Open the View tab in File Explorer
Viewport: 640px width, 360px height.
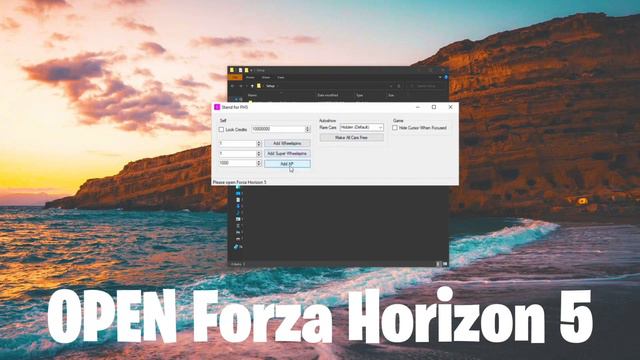[281, 77]
